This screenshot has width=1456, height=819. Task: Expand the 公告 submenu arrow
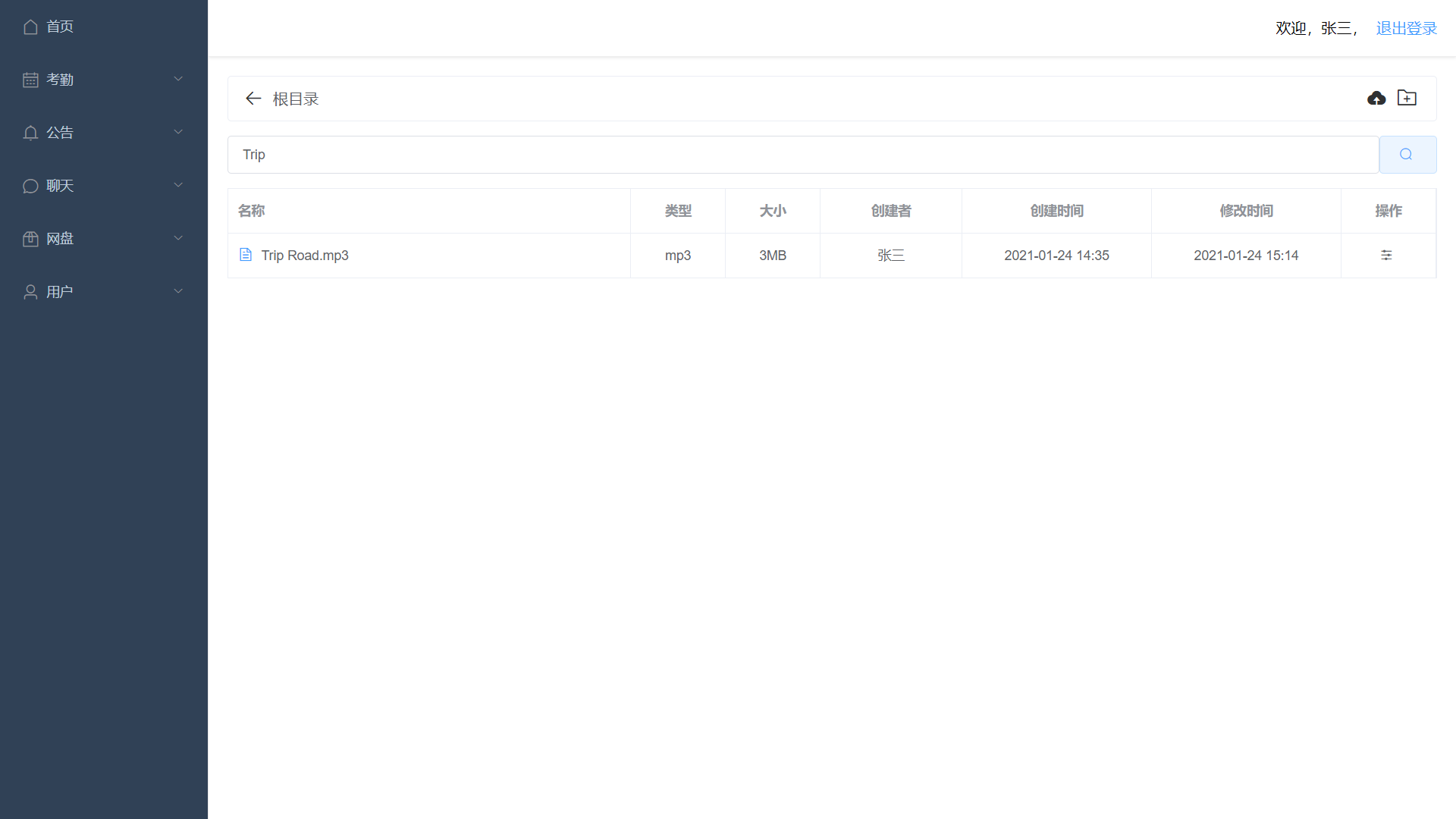(x=178, y=132)
